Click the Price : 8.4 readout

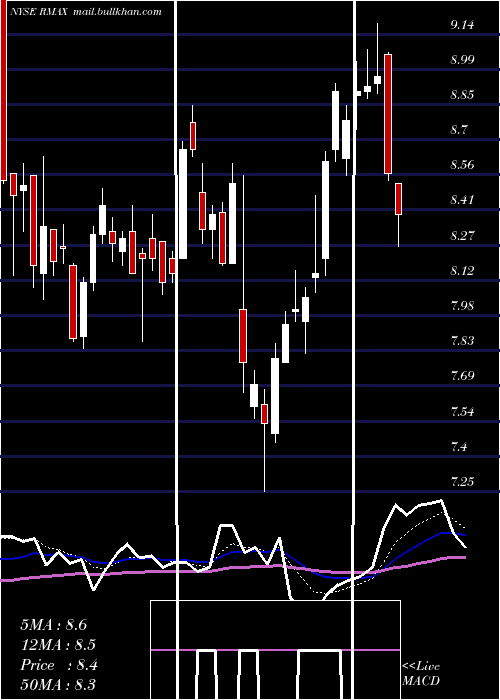point(59,665)
